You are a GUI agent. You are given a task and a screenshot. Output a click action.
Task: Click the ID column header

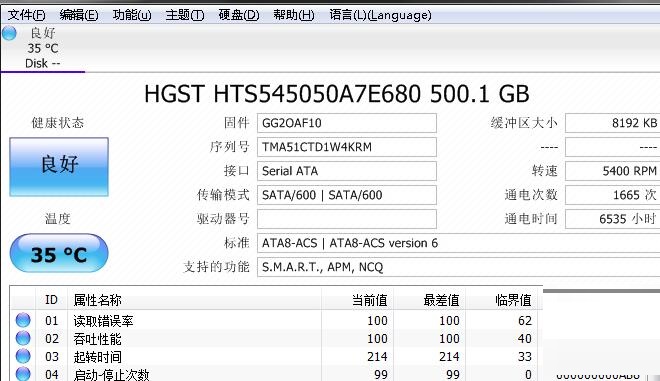pos(51,300)
